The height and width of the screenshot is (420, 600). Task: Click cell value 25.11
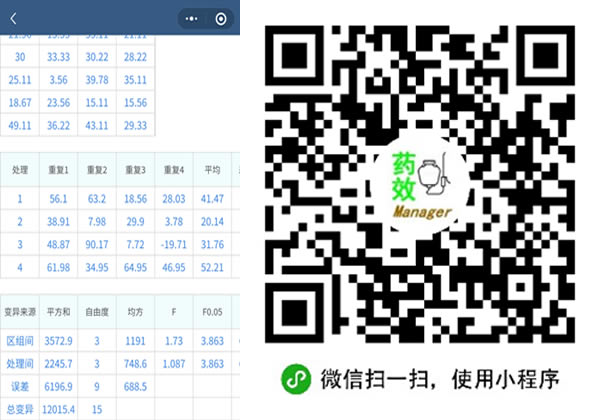tap(20, 80)
